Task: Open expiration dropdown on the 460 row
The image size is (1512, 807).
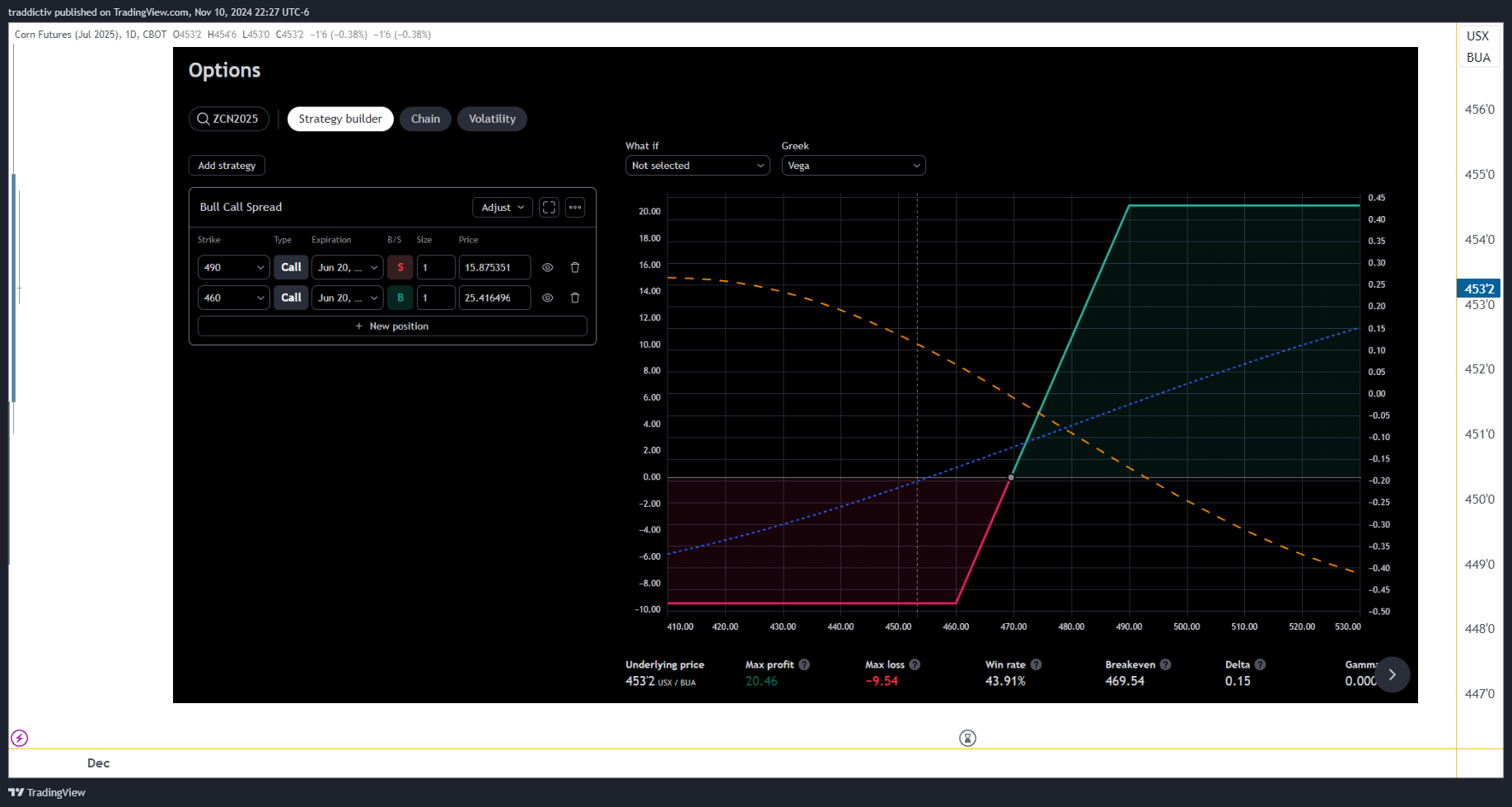Action: [348, 298]
